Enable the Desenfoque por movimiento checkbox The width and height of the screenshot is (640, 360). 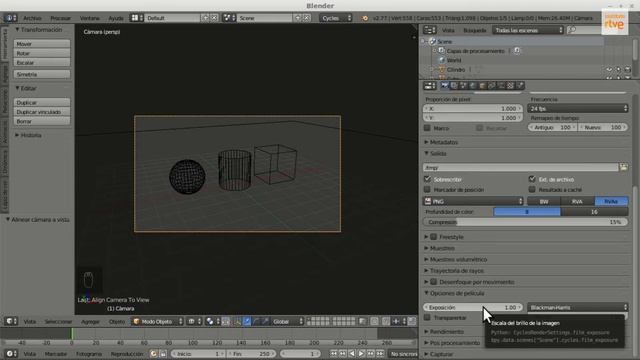(x=434, y=282)
